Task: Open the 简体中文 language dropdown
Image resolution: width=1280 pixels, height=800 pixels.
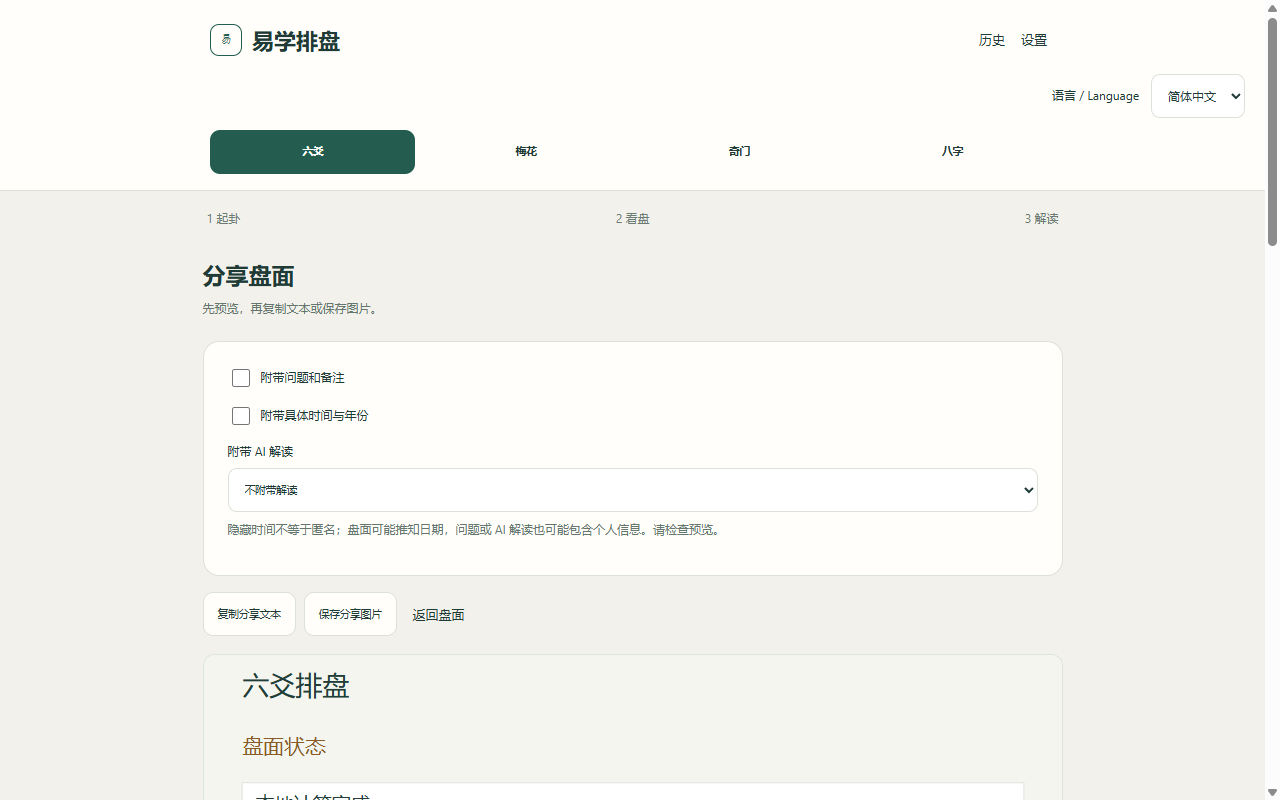Action: coord(1197,96)
